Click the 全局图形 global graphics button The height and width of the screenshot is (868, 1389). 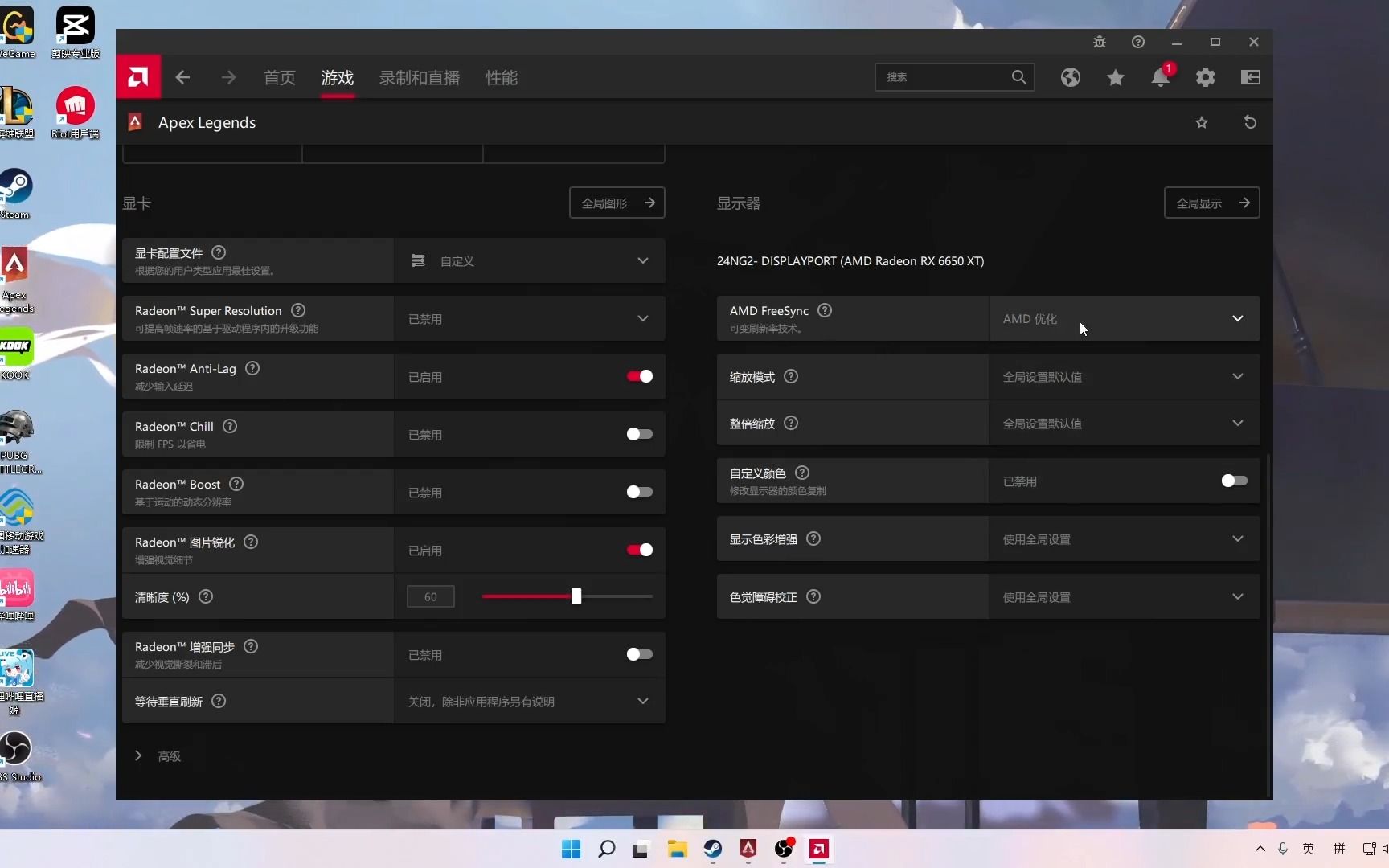click(x=617, y=203)
